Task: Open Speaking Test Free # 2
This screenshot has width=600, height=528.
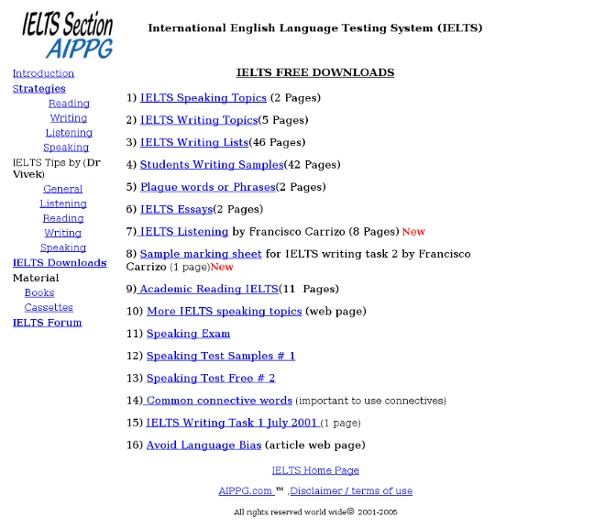Action: pyautogui.click(x=211, y=378)
